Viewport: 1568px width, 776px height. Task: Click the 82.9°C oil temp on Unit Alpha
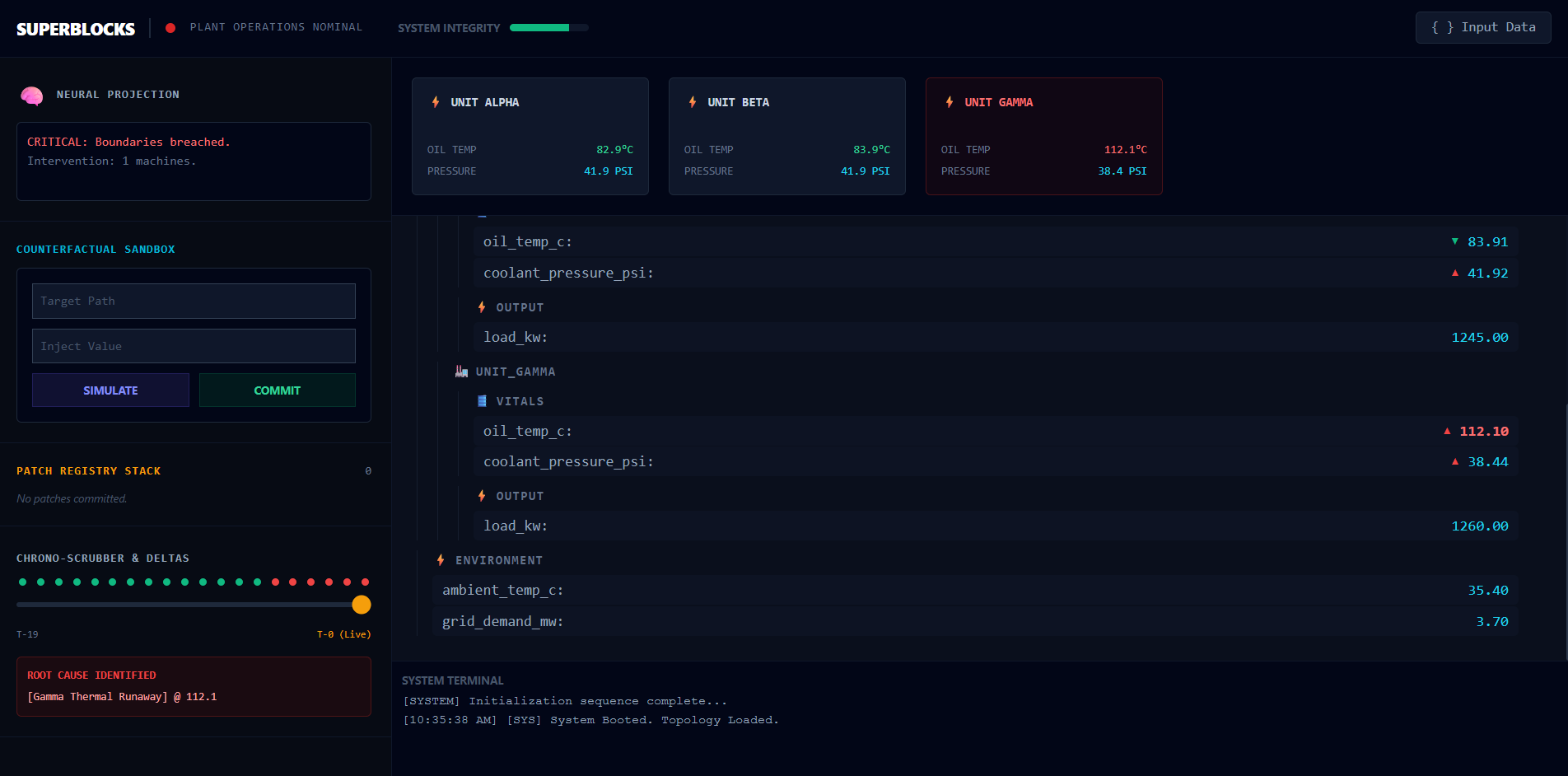614,150
